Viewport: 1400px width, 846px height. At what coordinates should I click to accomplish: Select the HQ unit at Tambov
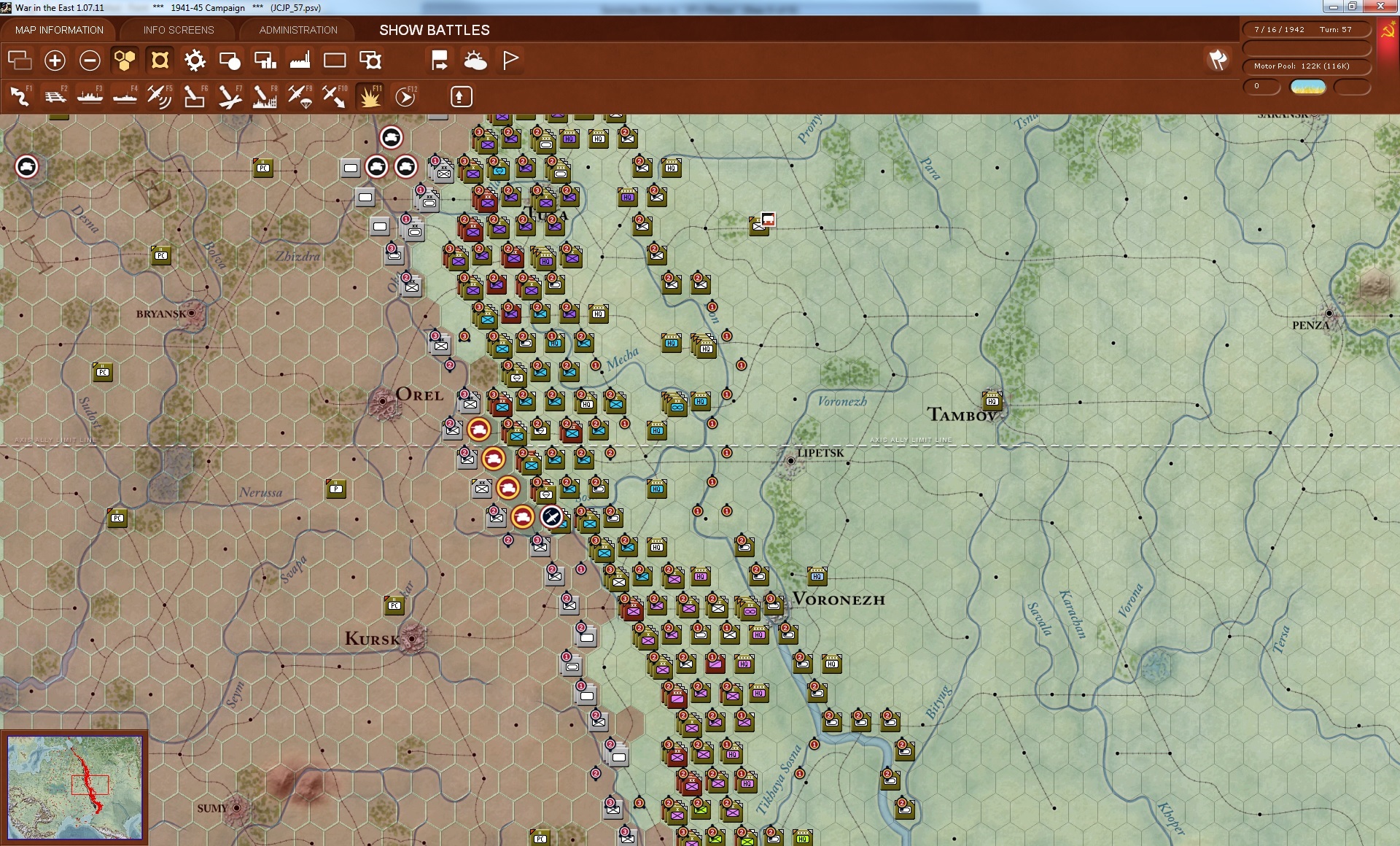(992, 400)
